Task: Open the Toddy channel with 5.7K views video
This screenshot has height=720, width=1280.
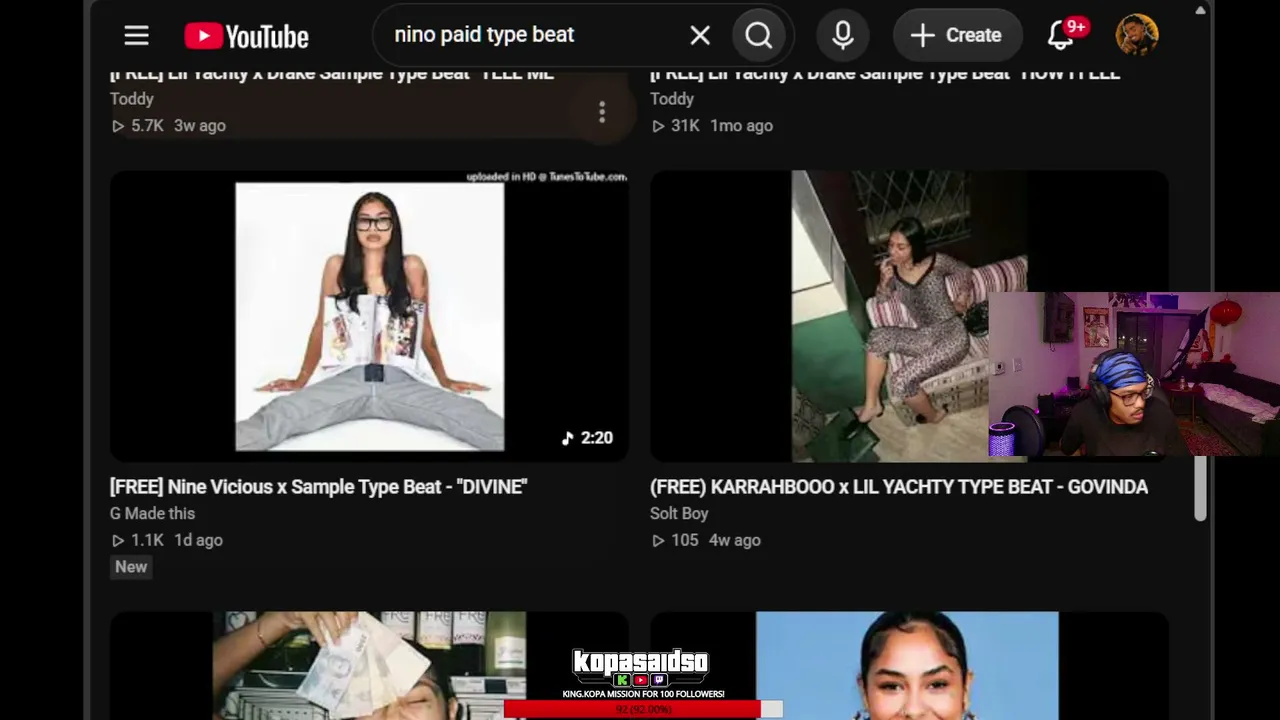Action: pos(132,99)
